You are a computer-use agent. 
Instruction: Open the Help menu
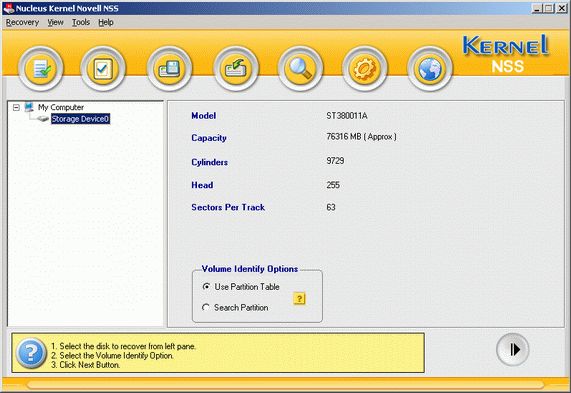click(x=106, y=23)
